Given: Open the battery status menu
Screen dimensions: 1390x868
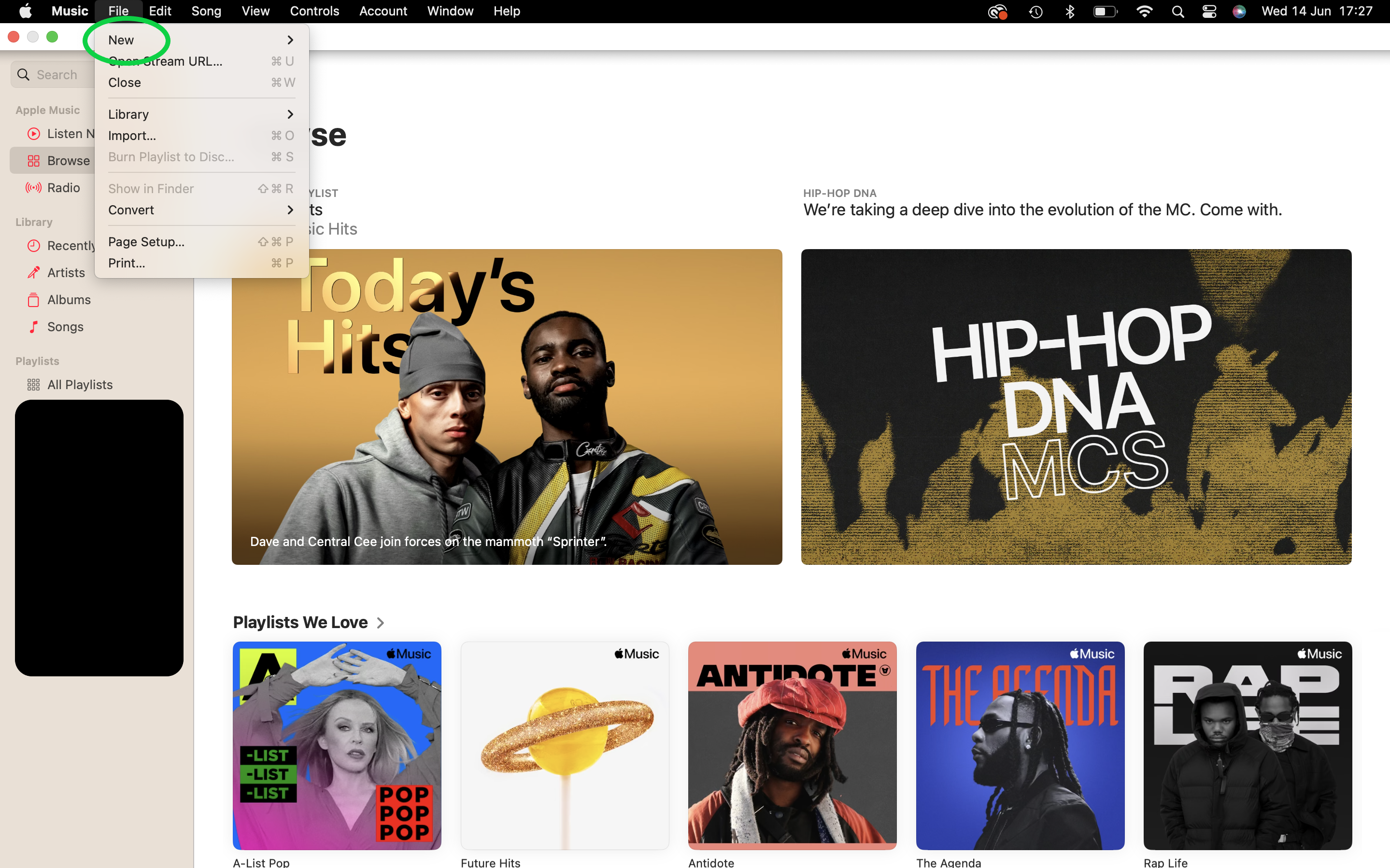Looking at the screenshot, I should [1105, 12].
